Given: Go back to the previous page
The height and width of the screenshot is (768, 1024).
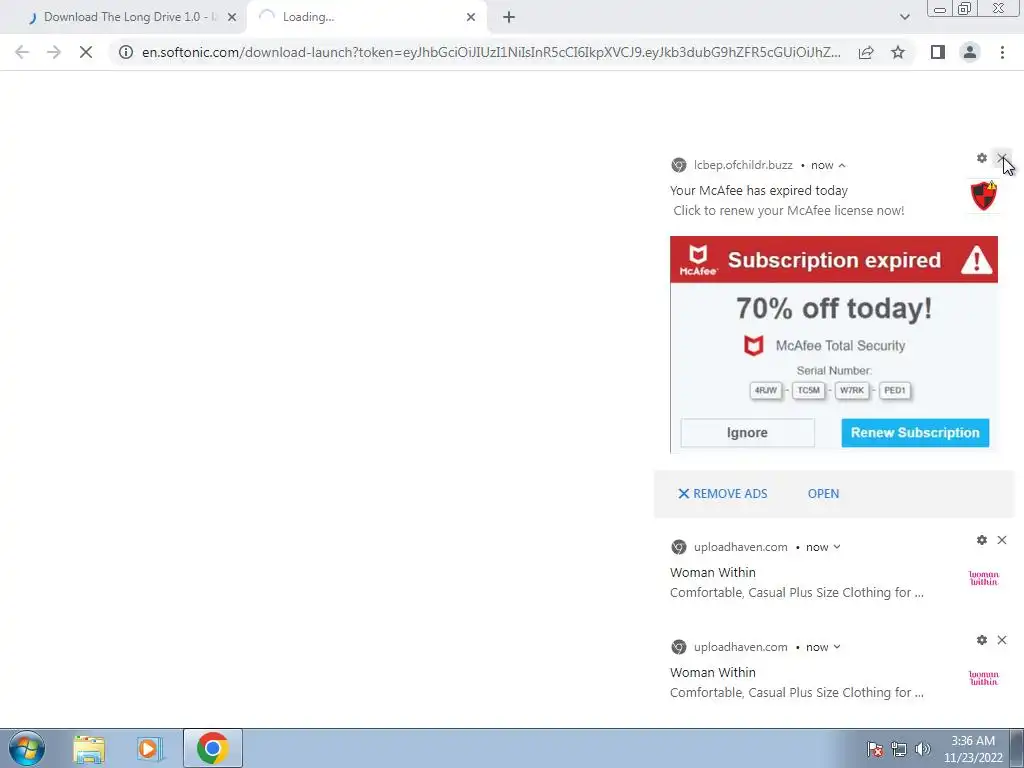Looking at the screenshot, I should tap(22, 52).
